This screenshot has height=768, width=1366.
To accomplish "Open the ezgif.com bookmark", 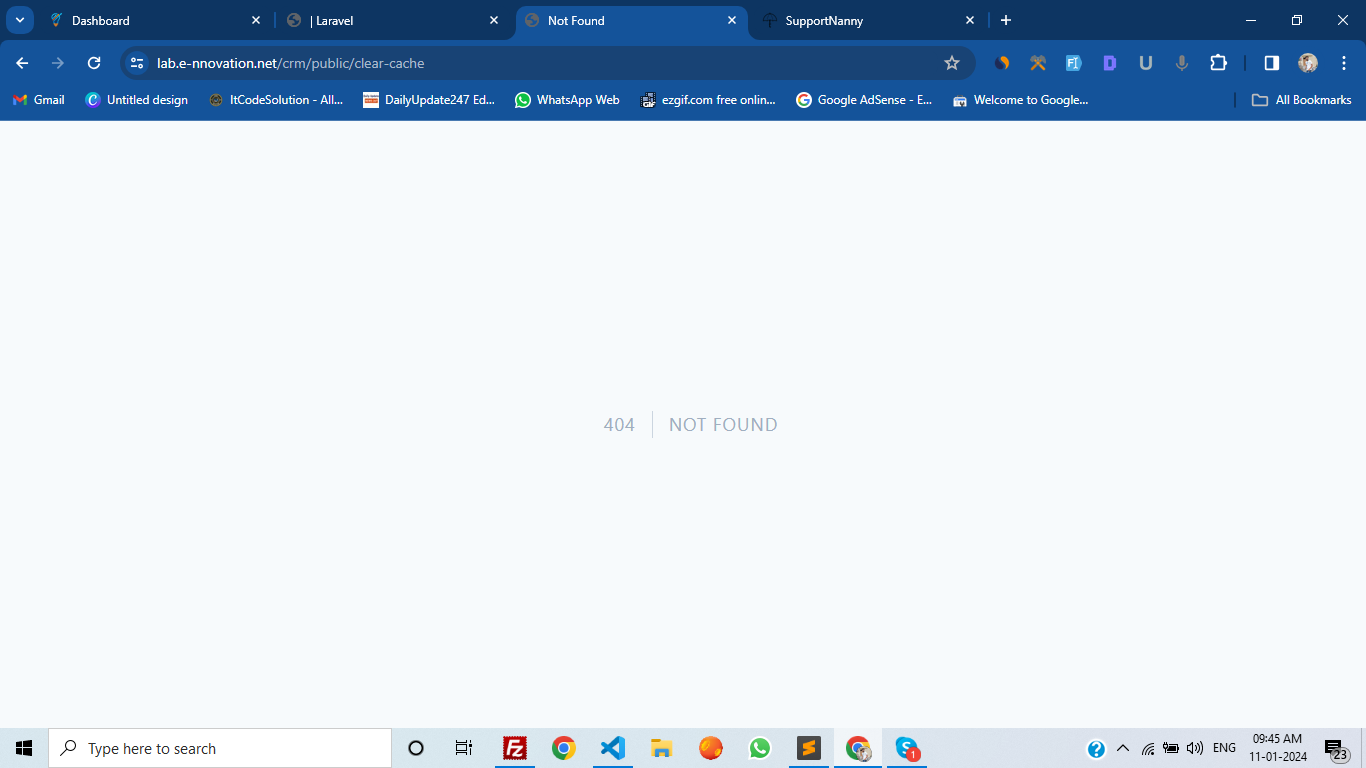I will (708, 100).
